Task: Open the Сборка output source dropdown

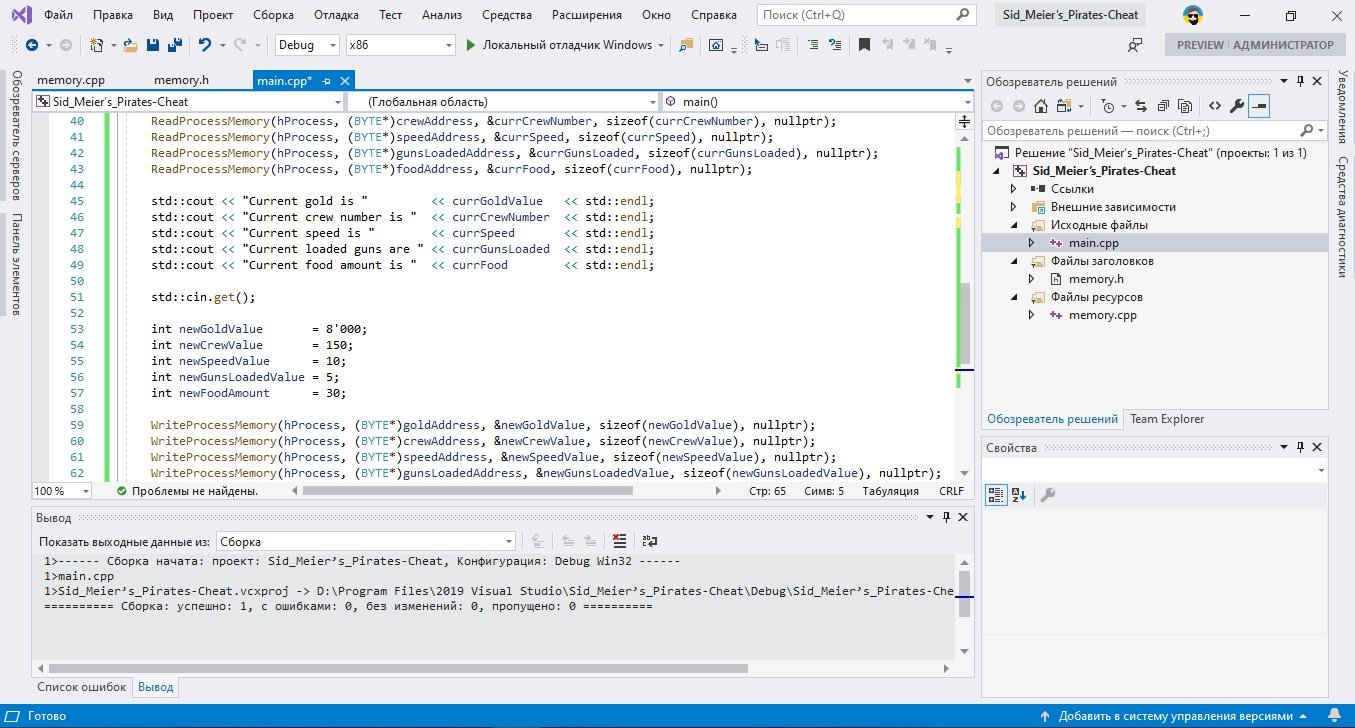Action: pyautogui.click(x=366, y=541)
